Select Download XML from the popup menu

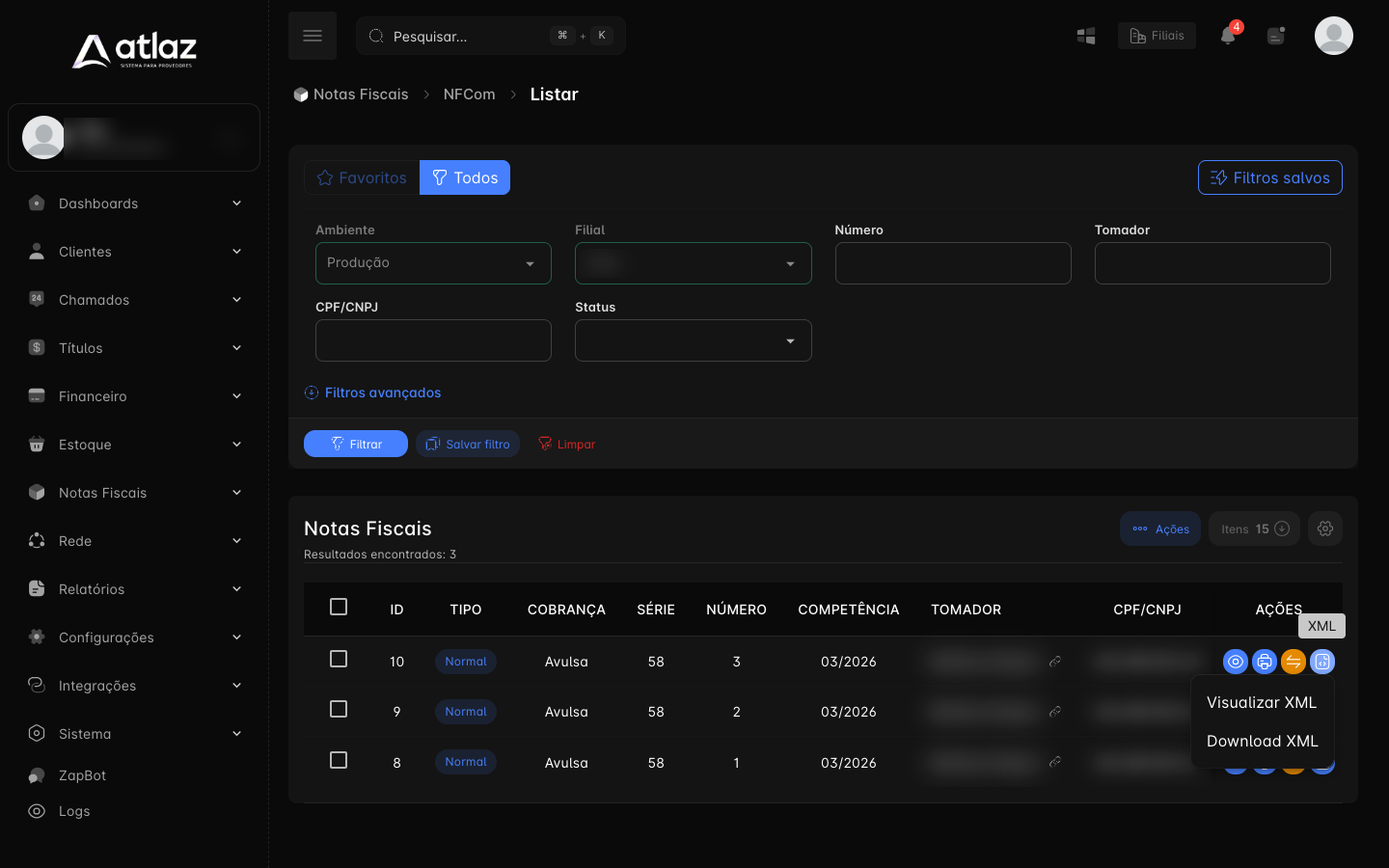pos(1262,741)
